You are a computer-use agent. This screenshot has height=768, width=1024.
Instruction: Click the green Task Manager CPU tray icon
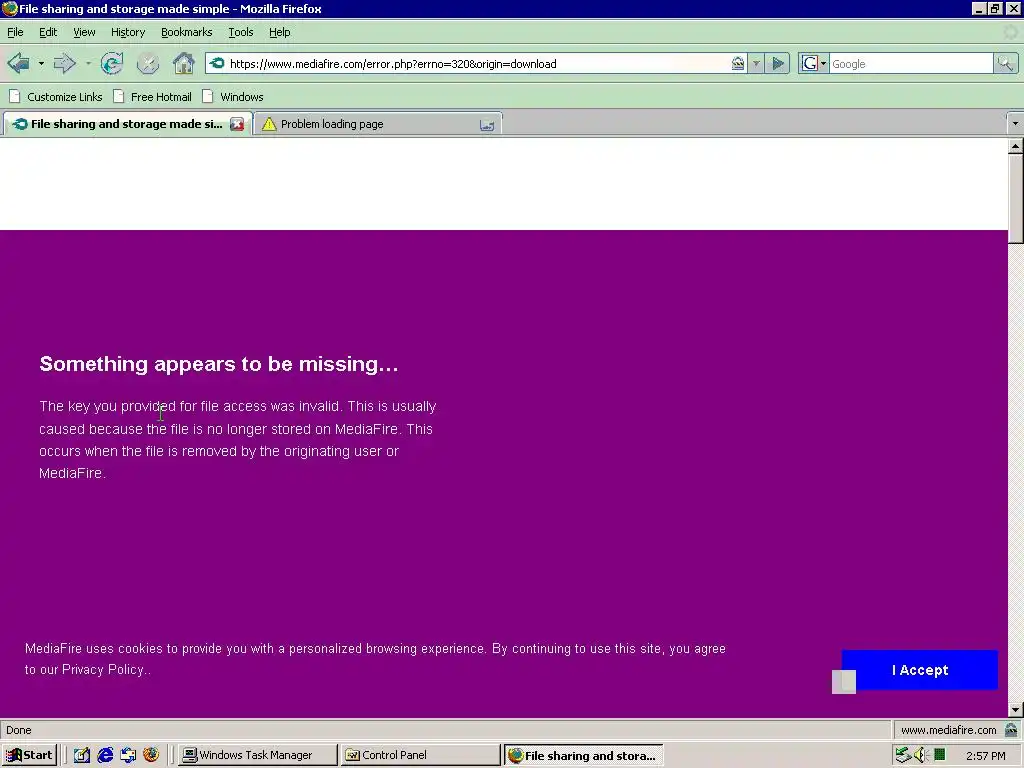(x=940, y=755)
